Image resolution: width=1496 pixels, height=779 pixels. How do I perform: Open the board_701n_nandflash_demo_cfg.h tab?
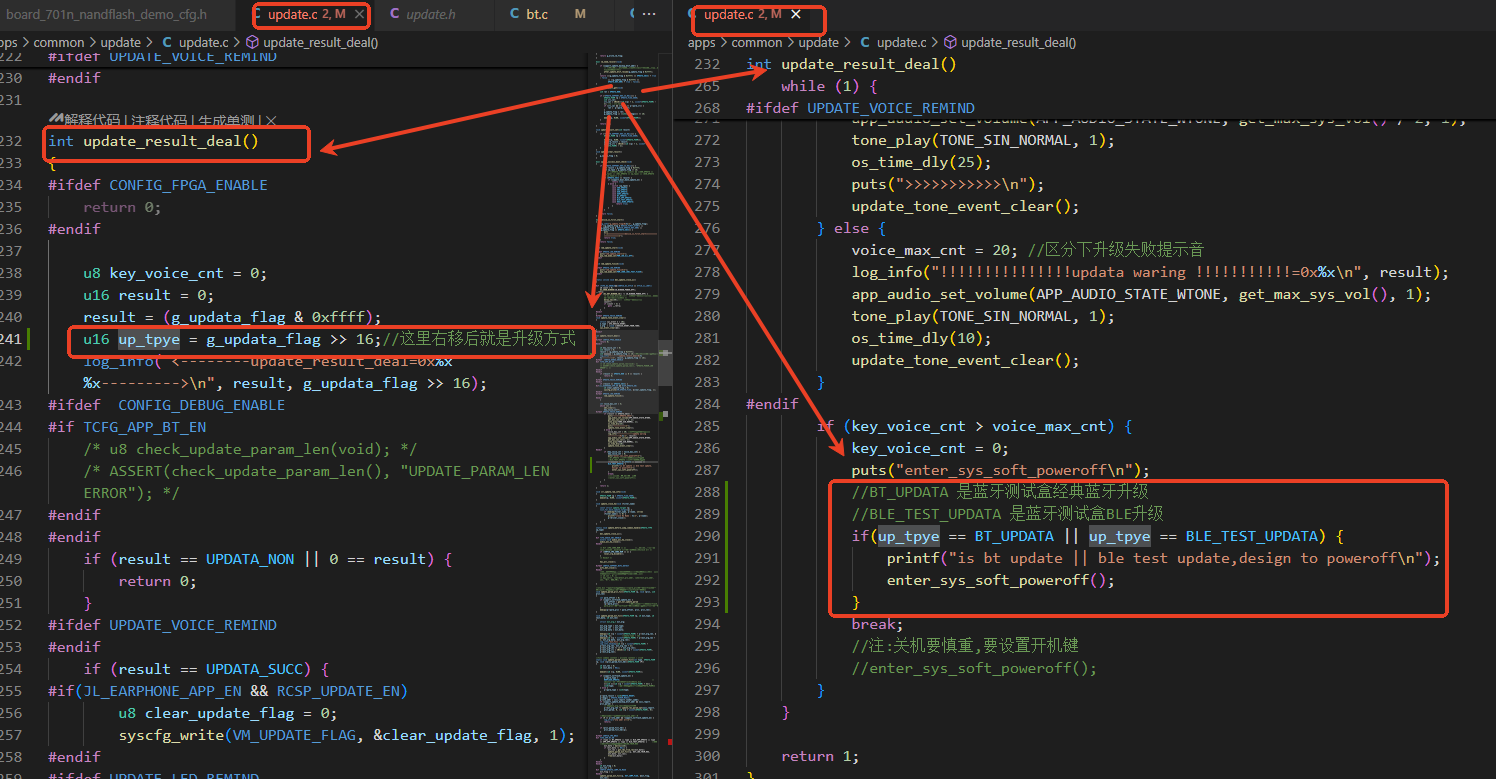[107, 14]
